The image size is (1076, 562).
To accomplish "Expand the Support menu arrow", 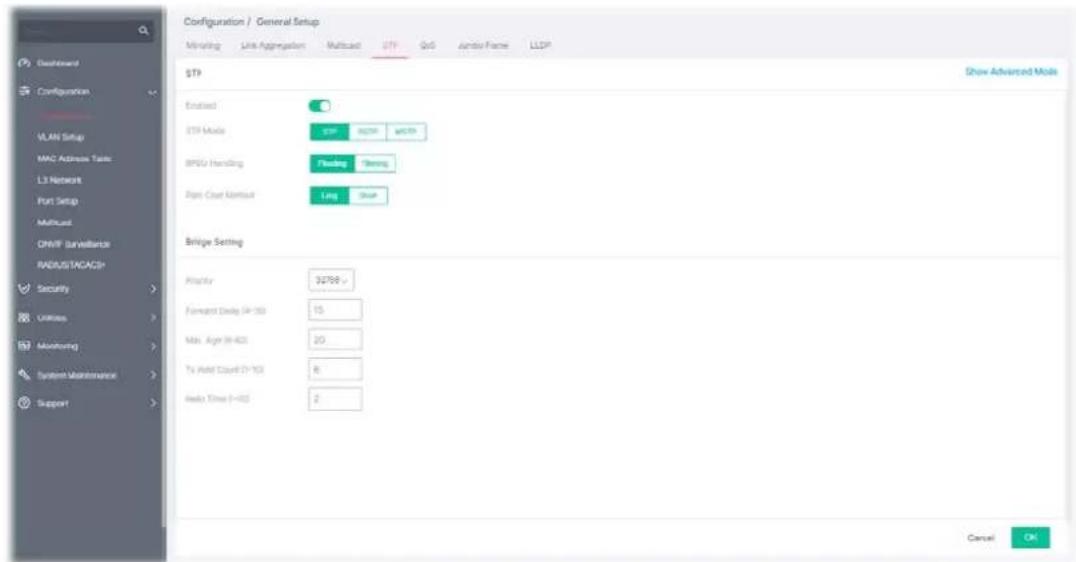I will (153, 403).
